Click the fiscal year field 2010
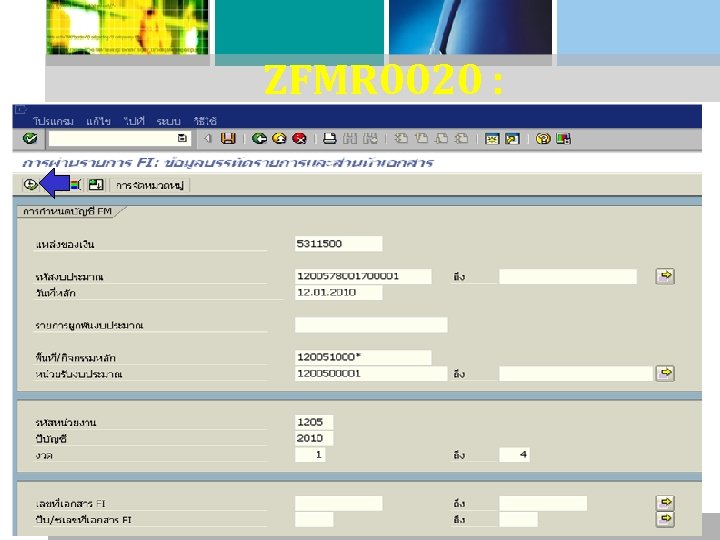Image resolution: width=720 pixels, height=540 pixels. pos(314,438)
